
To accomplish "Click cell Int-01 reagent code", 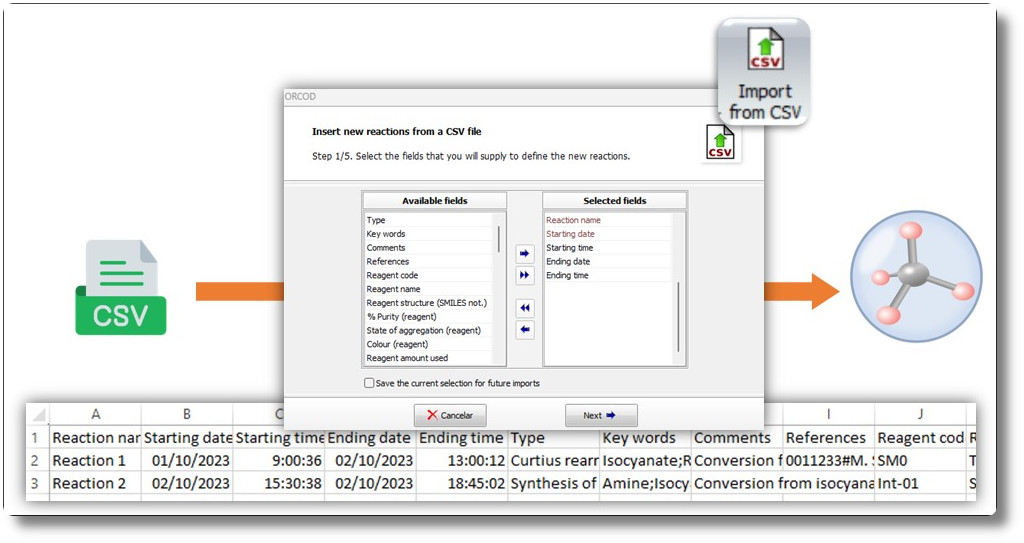I will [x=920, y=484].
